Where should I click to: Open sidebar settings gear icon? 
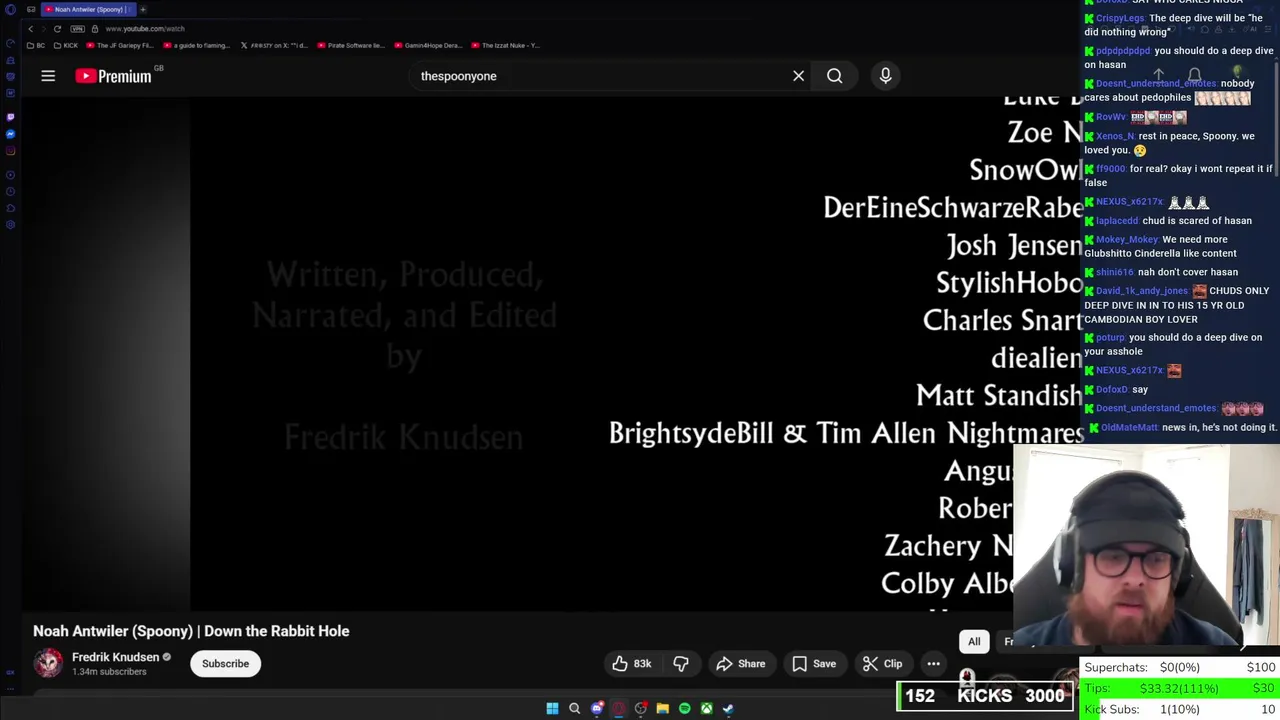click(x=11, y=224)
